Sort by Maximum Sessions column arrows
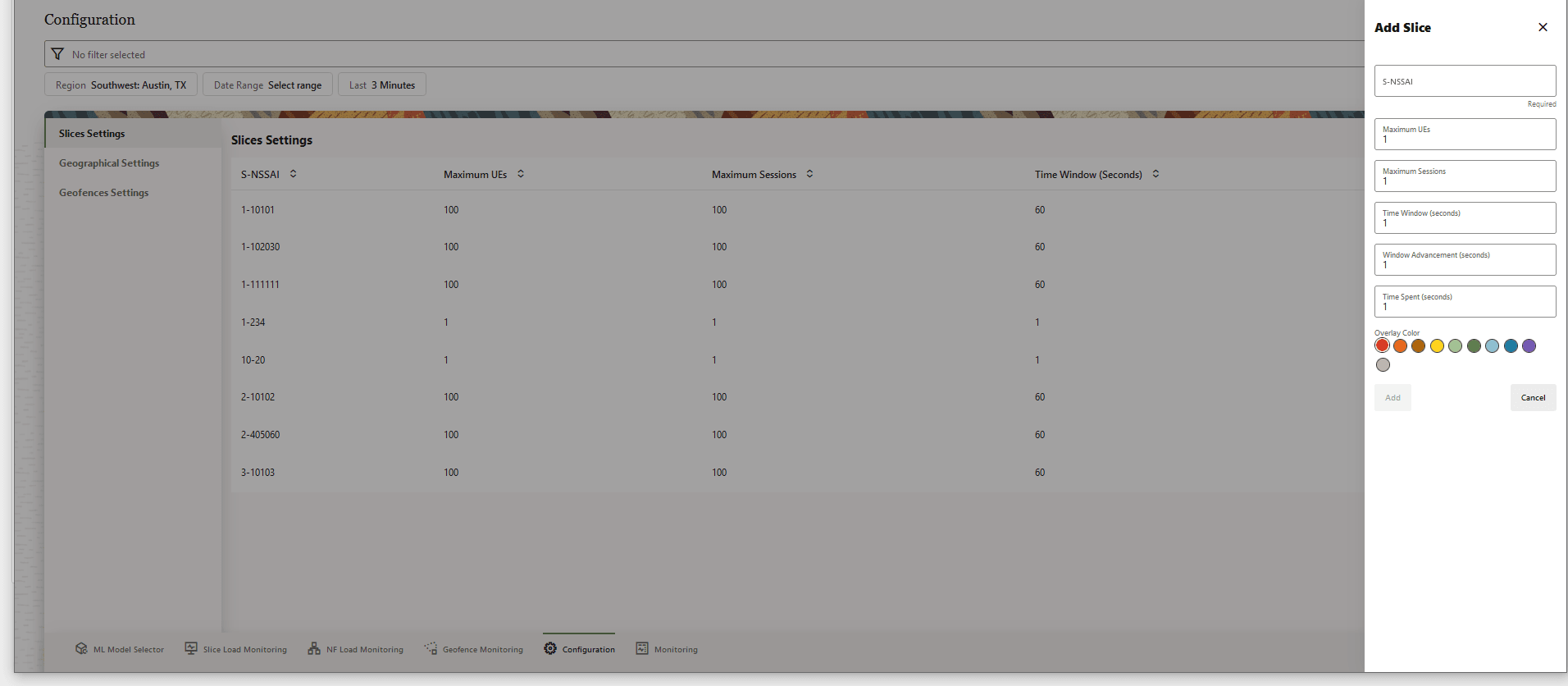 [x=809, y=174]
